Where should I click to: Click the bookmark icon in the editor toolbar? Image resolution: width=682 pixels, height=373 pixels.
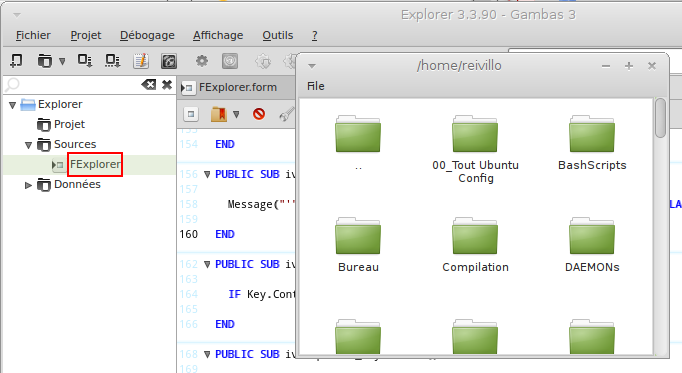coord(219,114)
